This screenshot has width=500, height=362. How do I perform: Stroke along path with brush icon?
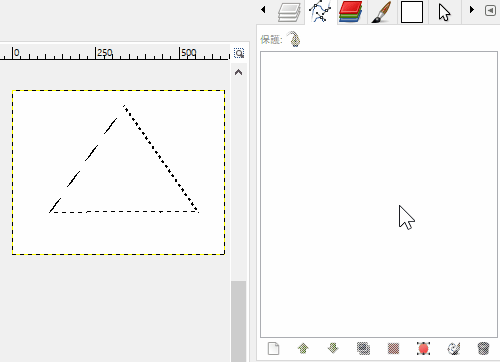click(x=453, y=349)
